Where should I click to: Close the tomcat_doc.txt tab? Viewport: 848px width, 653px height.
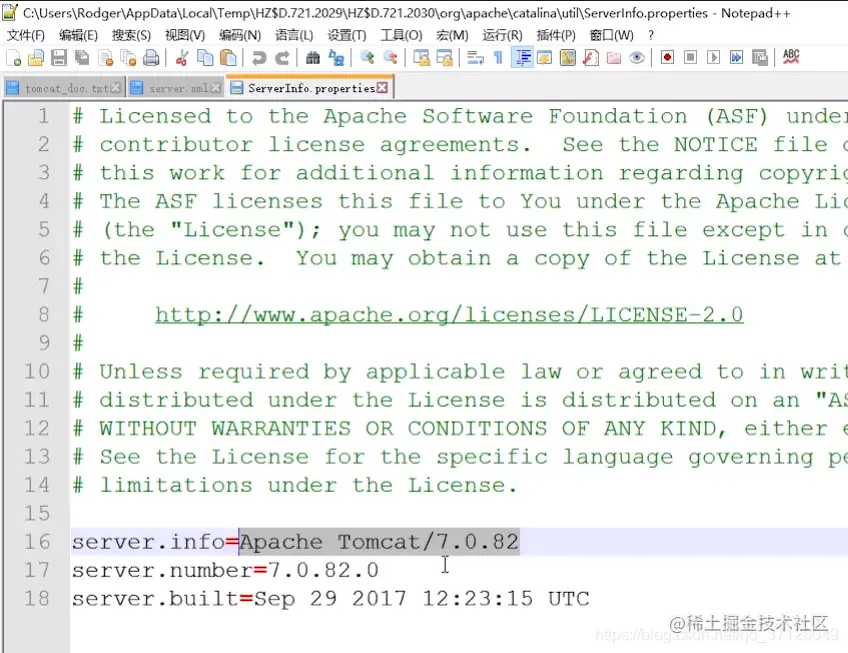[115, 88]
